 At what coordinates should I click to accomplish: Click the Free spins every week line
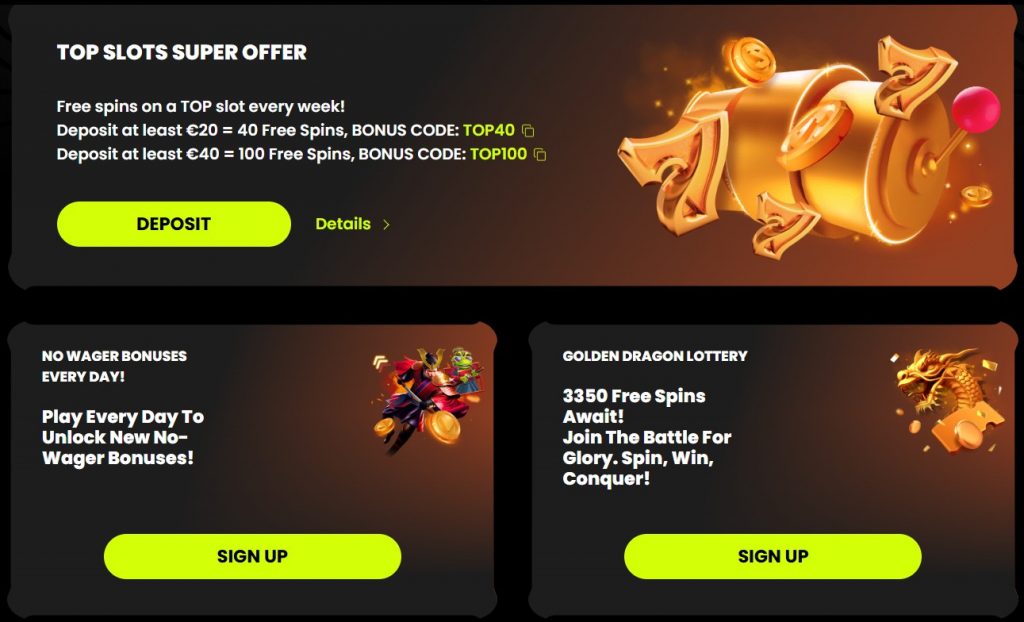pos(200,106)
